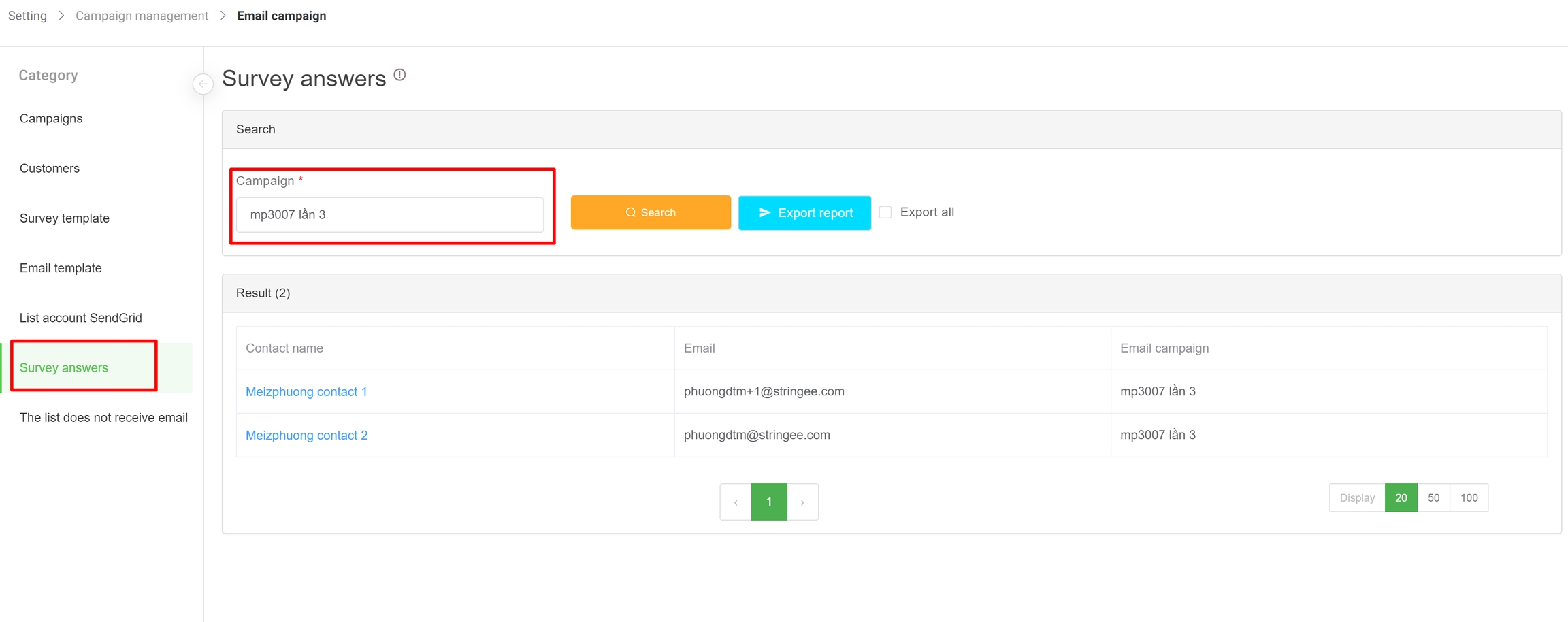This screenshot has height=622, width=1568.
Task: Click the orange Search button
Action: point(650,212)
